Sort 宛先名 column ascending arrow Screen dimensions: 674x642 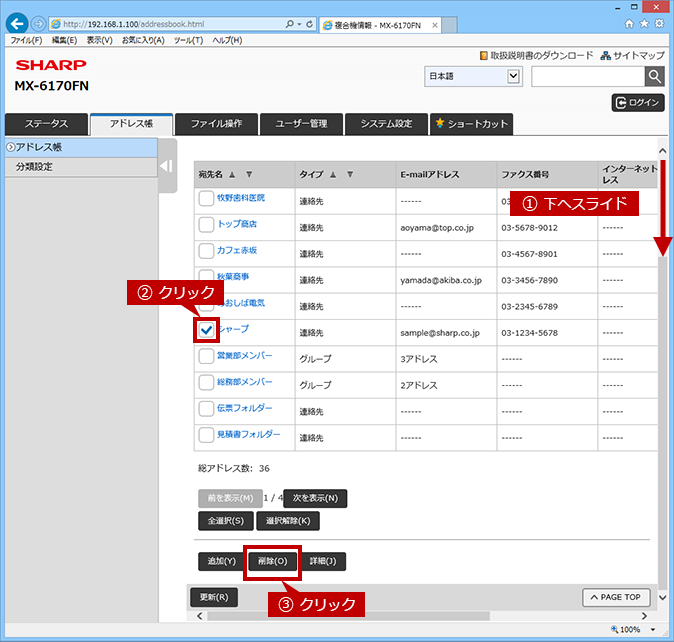tap(232, 174)
